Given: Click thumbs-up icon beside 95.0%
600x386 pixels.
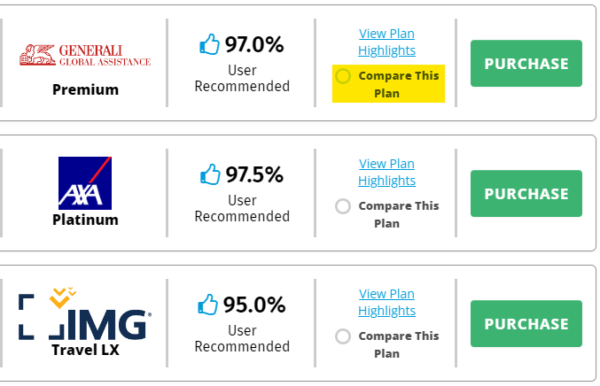Looking at the screenshot, I should pyautogui.click(x=208, y=305).
